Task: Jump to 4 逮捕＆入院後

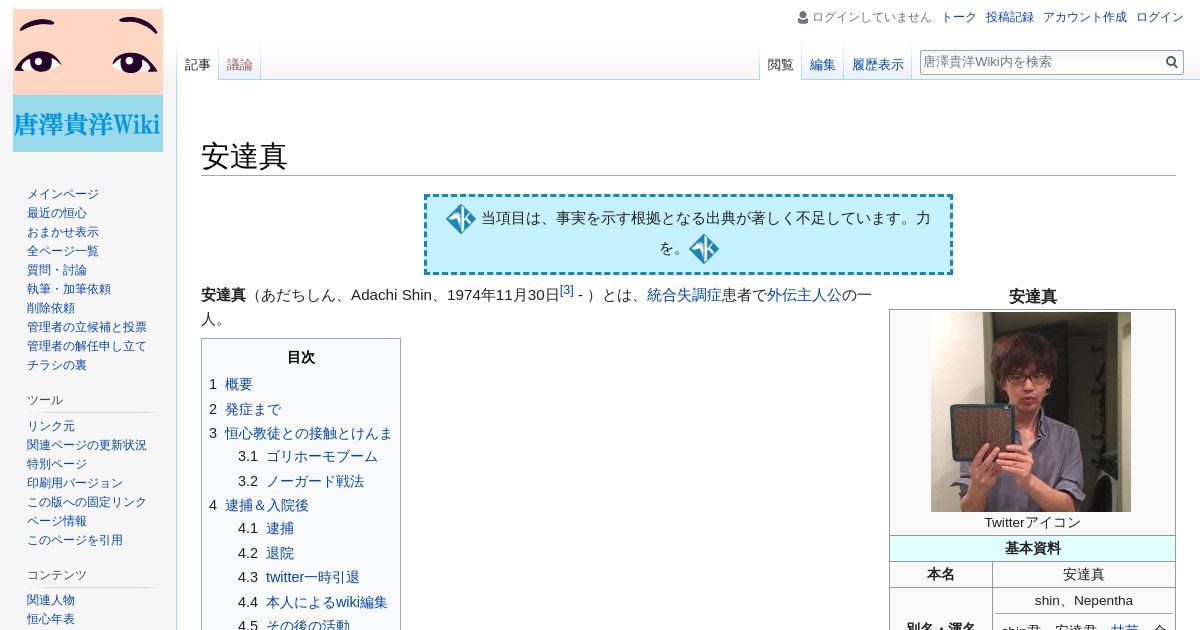Action: (x=259, y=505)
